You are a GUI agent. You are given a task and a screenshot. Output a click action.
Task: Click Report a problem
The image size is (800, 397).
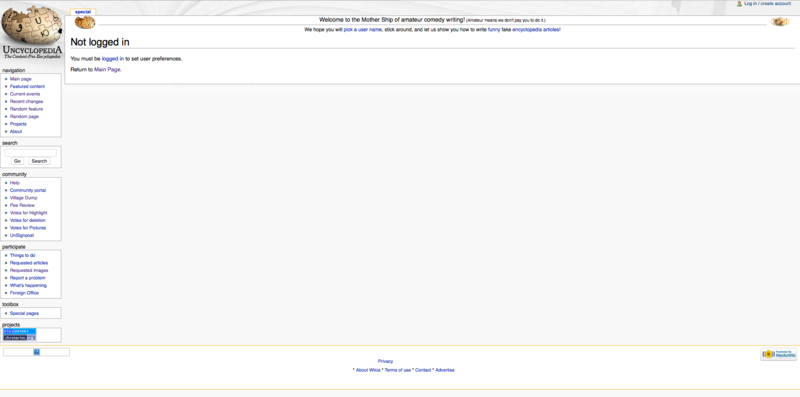pos(28,278)
